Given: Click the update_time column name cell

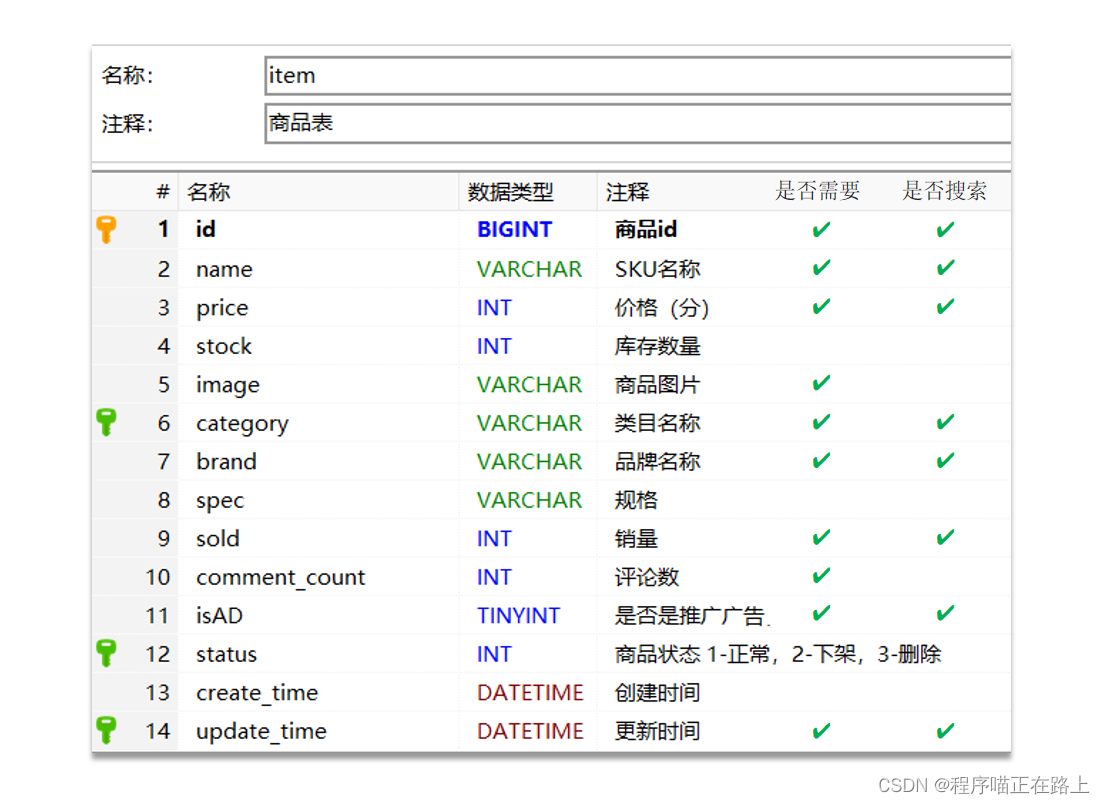Looking at the screenshot, I should click(261, 731).
